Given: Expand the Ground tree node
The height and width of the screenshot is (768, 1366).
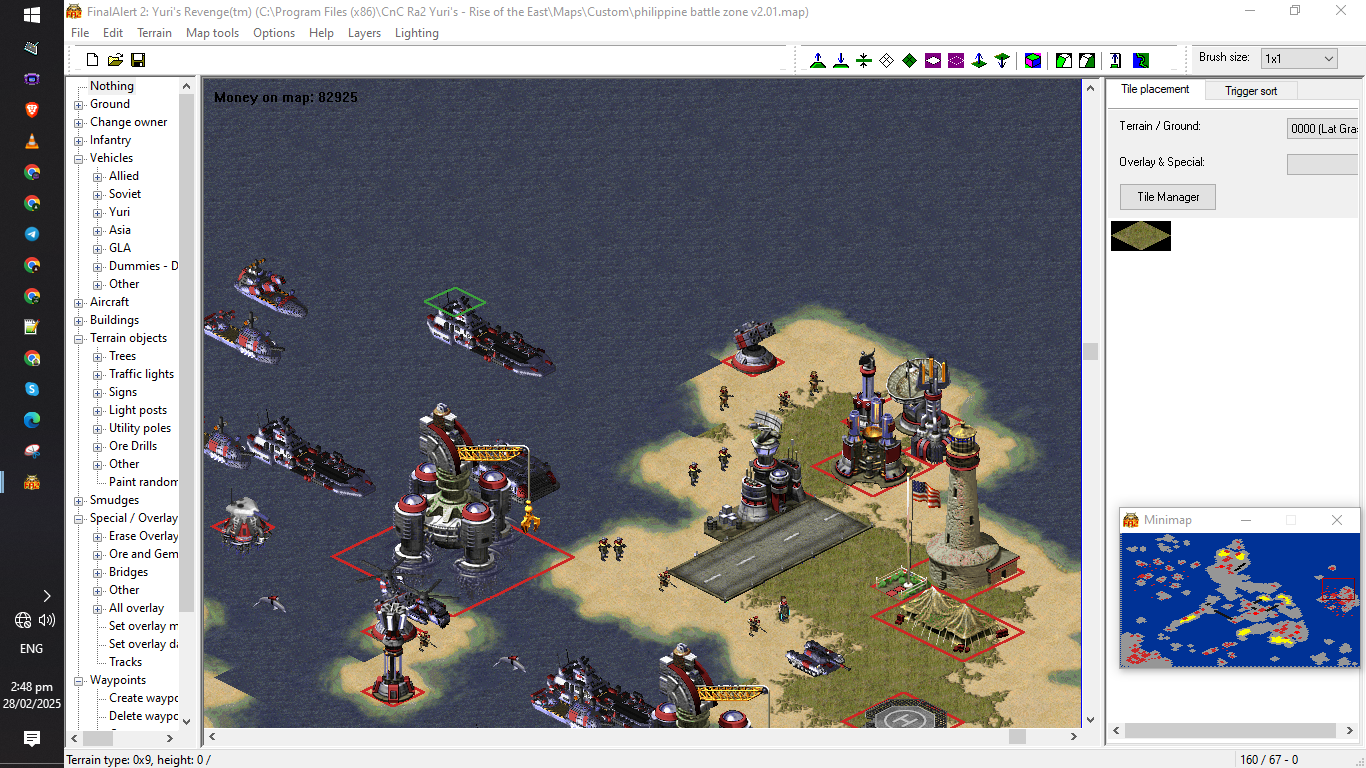Looking at the screenshot, I should pyautogui.click(x=79, y=104).
